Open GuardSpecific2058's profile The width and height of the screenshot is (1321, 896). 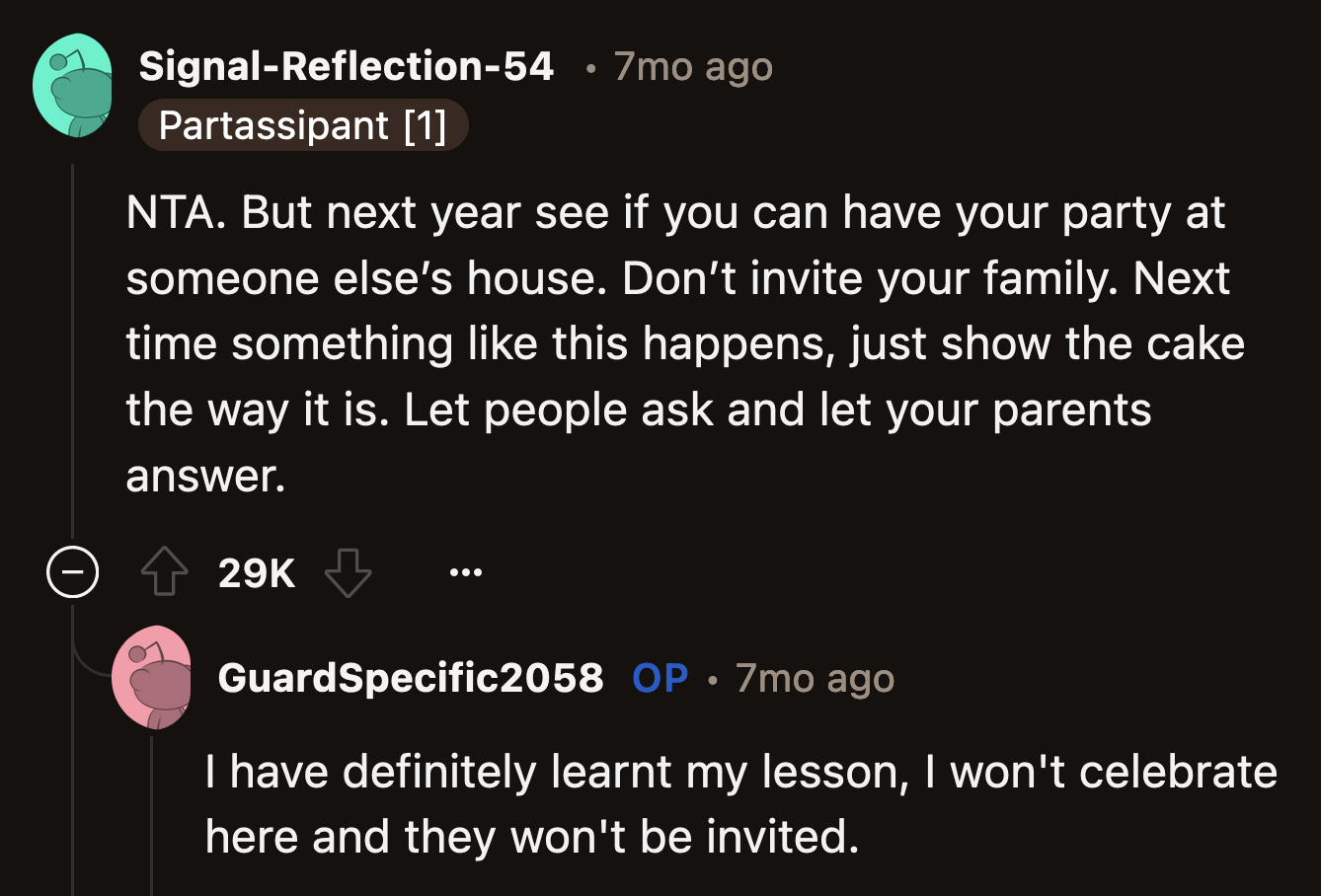413,678
